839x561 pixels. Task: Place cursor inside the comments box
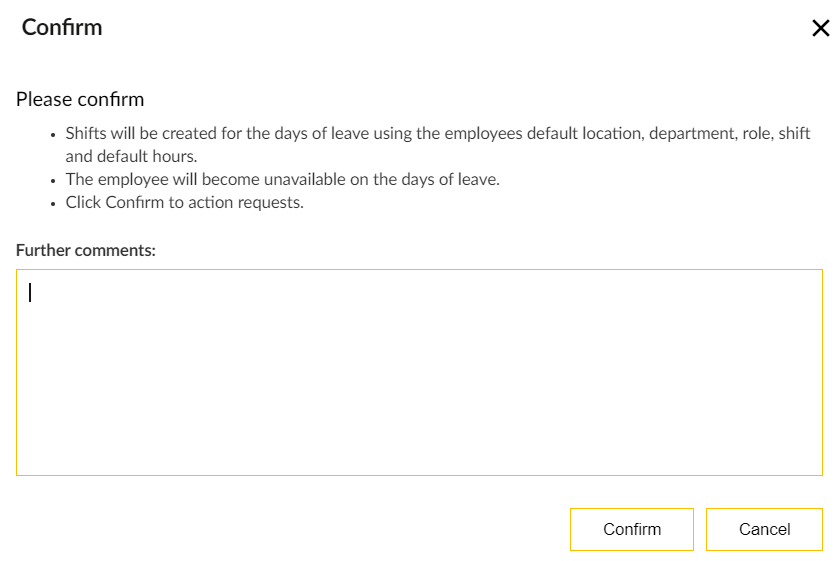420,372
